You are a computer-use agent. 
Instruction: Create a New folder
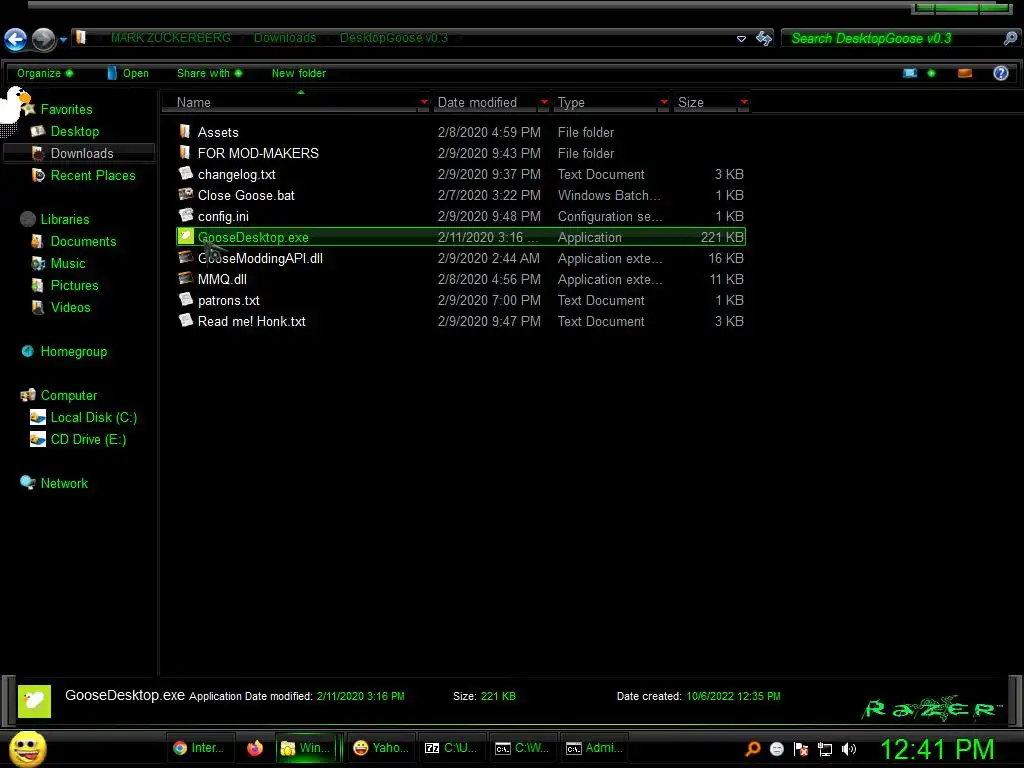pyautogui.click(x=298, y=73)
